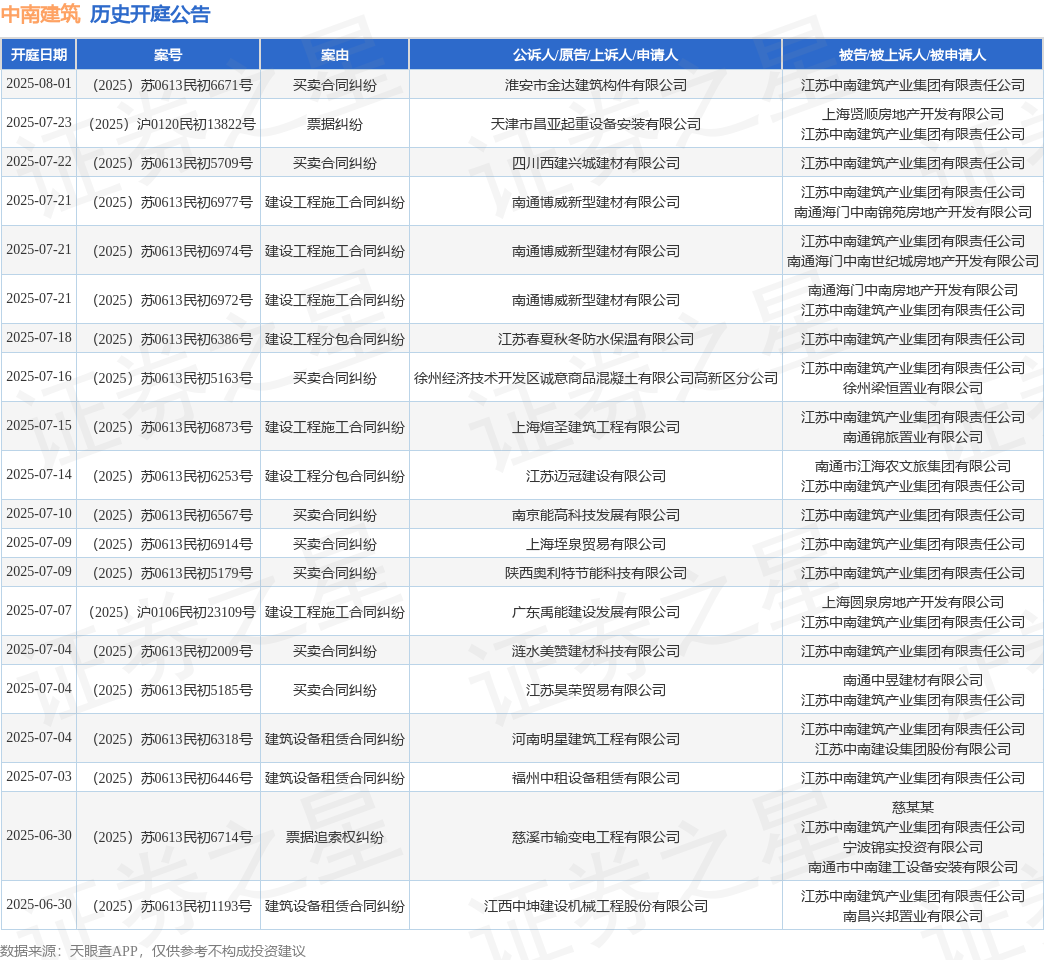Click plaintiff 陕西奥利特节能科技有限公司
1044x960 pixels.
(595, 573)
